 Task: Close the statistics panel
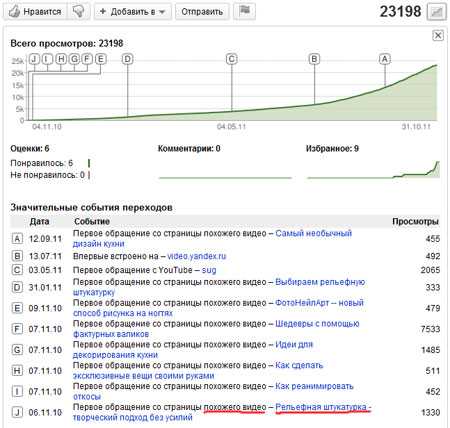[438, 35]
